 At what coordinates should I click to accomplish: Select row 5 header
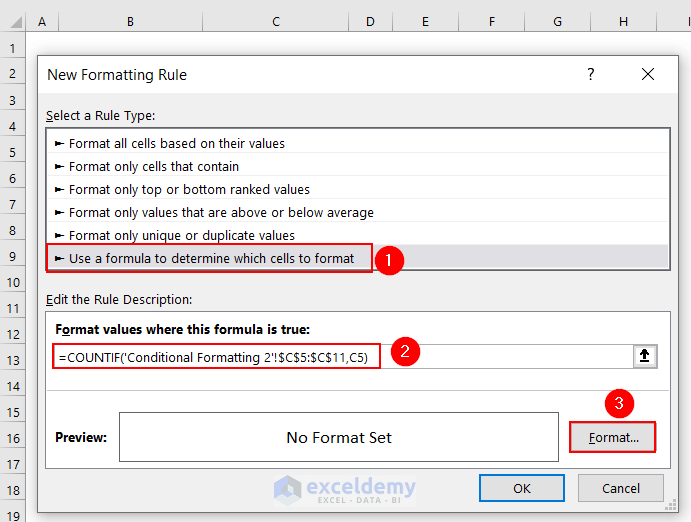(14, 152)
